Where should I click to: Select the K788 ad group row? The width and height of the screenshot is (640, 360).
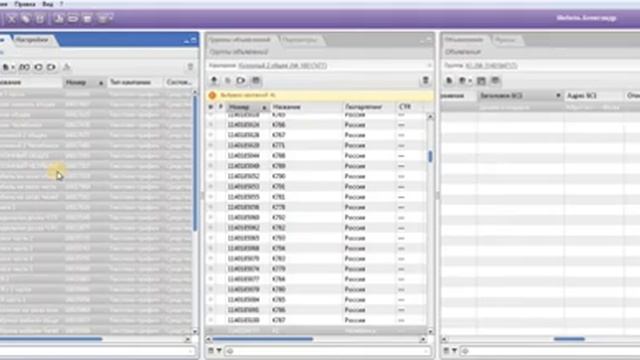tap(316, 156)
